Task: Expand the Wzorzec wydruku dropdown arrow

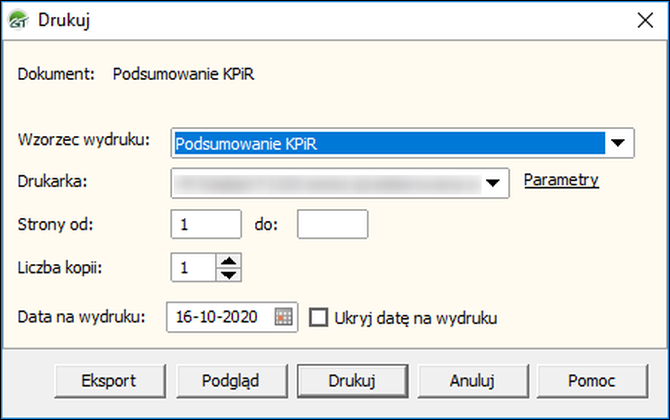Action: click(x=620, y=143)
